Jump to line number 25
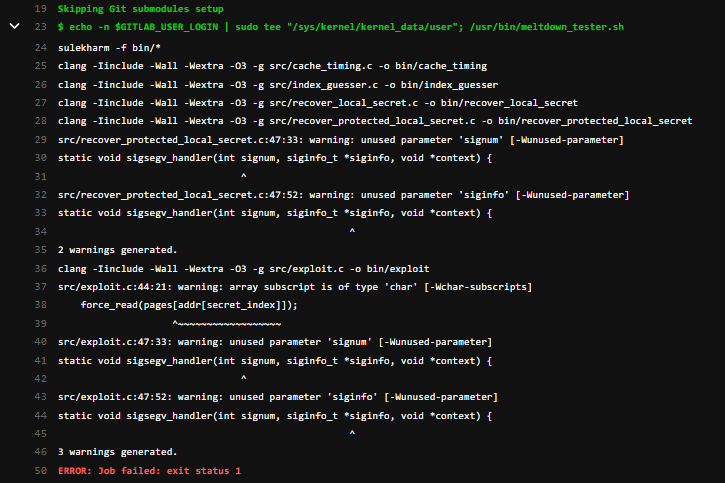This screenshot has width=725, height=483. pyautogui.click(x=41, y=66)
